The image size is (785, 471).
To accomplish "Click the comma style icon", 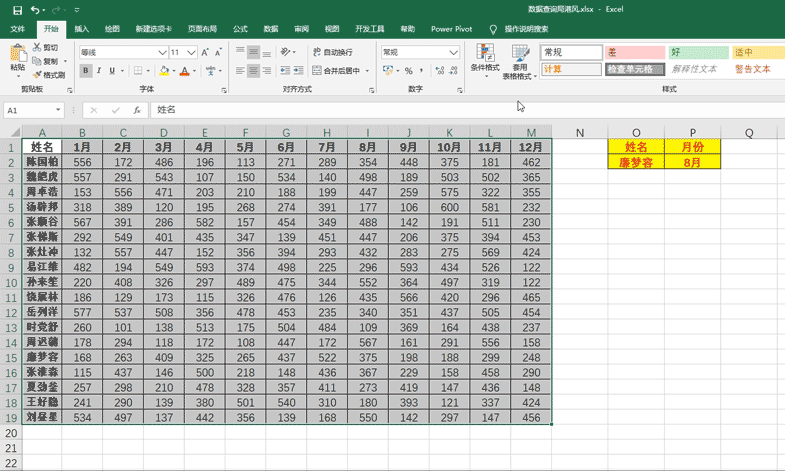I will 421,71.
